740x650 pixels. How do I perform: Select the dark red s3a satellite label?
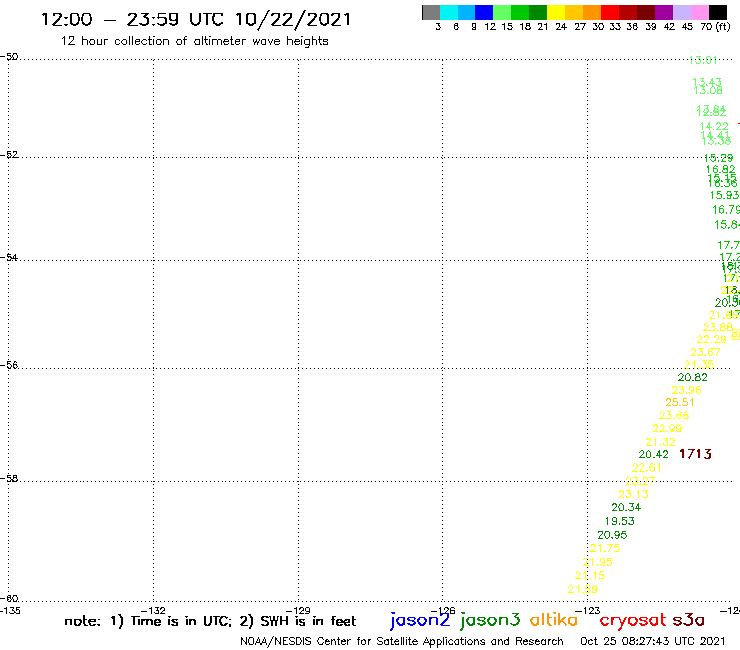688,620
